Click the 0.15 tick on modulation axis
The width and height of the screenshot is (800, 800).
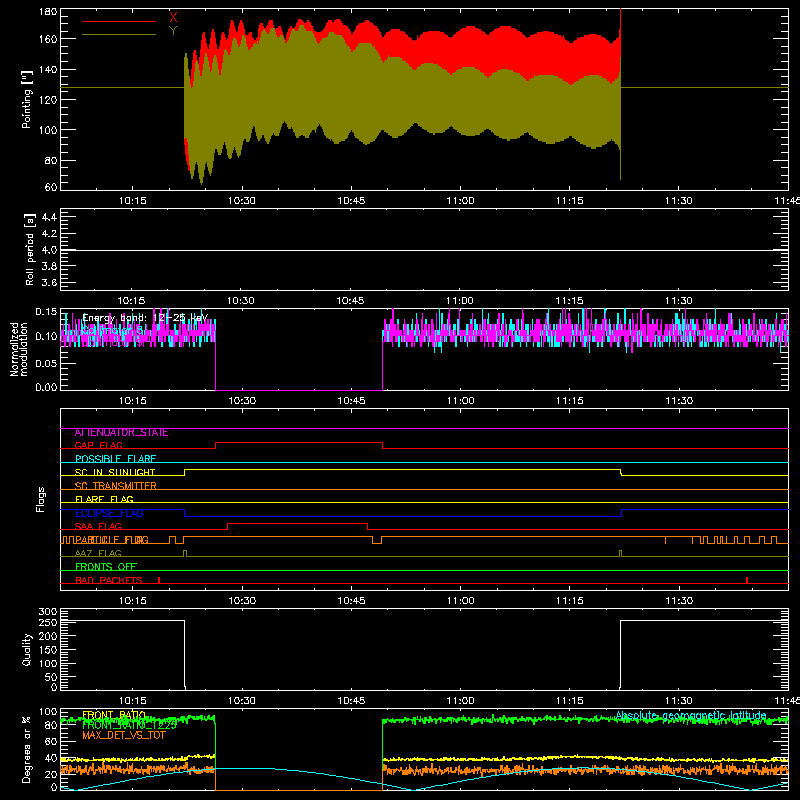[x=46, y=312]
